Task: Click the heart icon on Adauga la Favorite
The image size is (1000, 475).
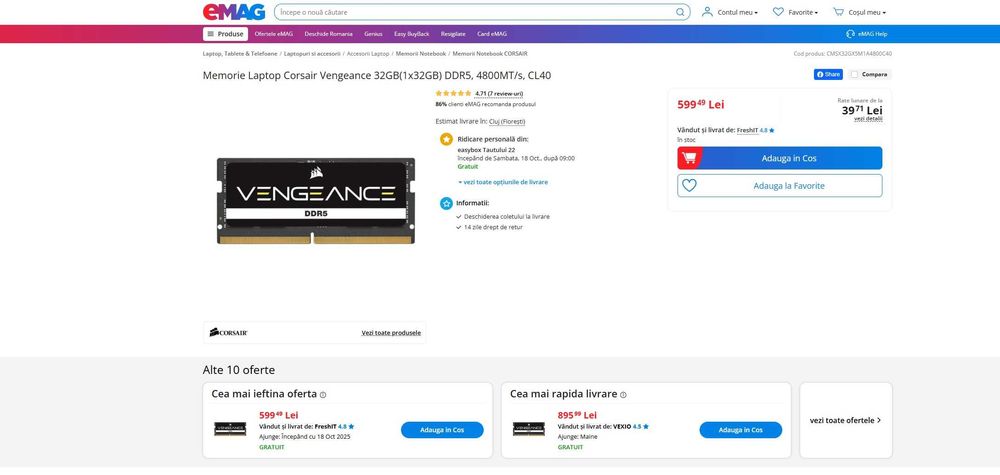Action: click(x=689, y=186)
